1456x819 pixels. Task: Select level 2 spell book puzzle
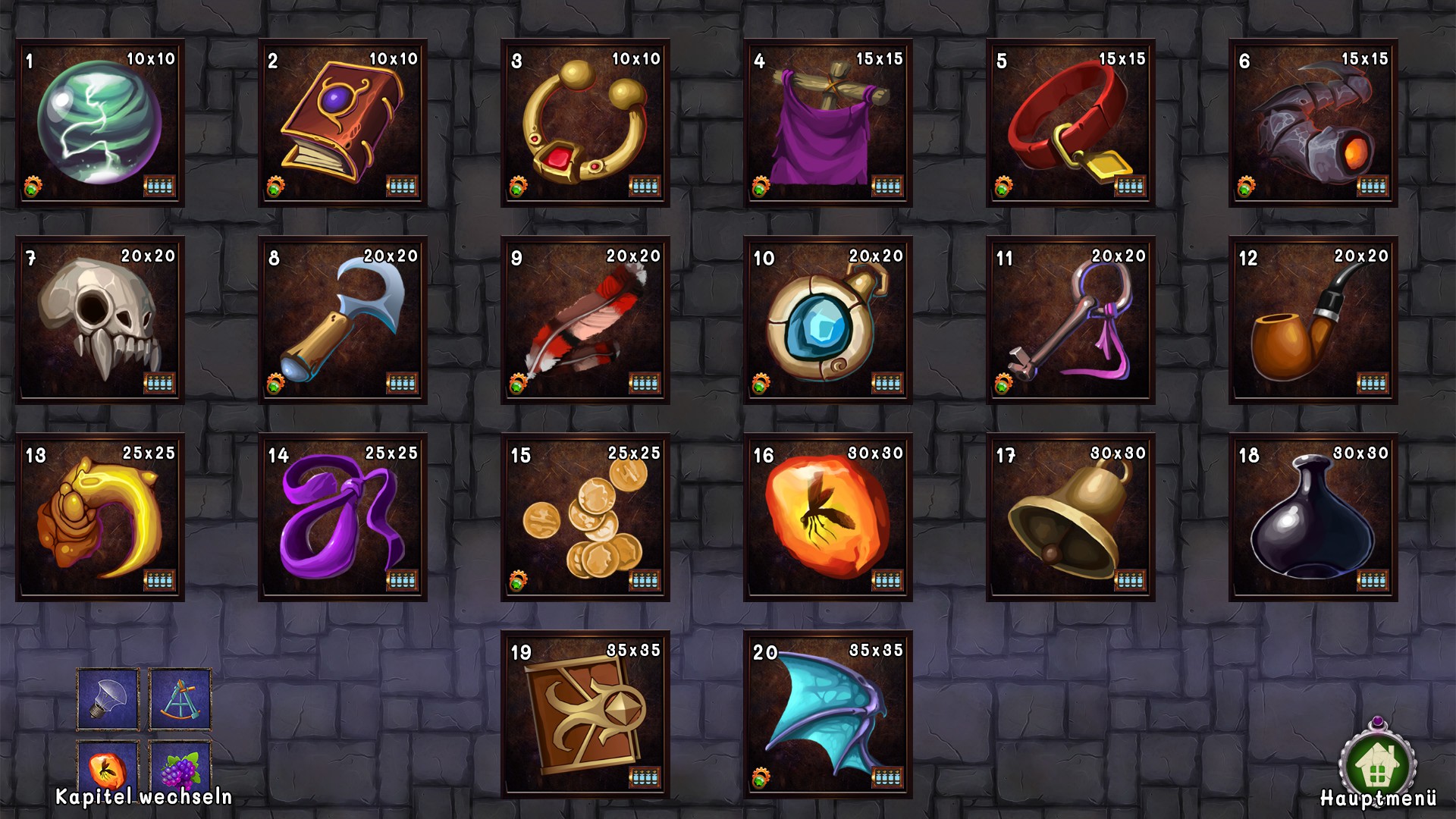coord(343,123)
